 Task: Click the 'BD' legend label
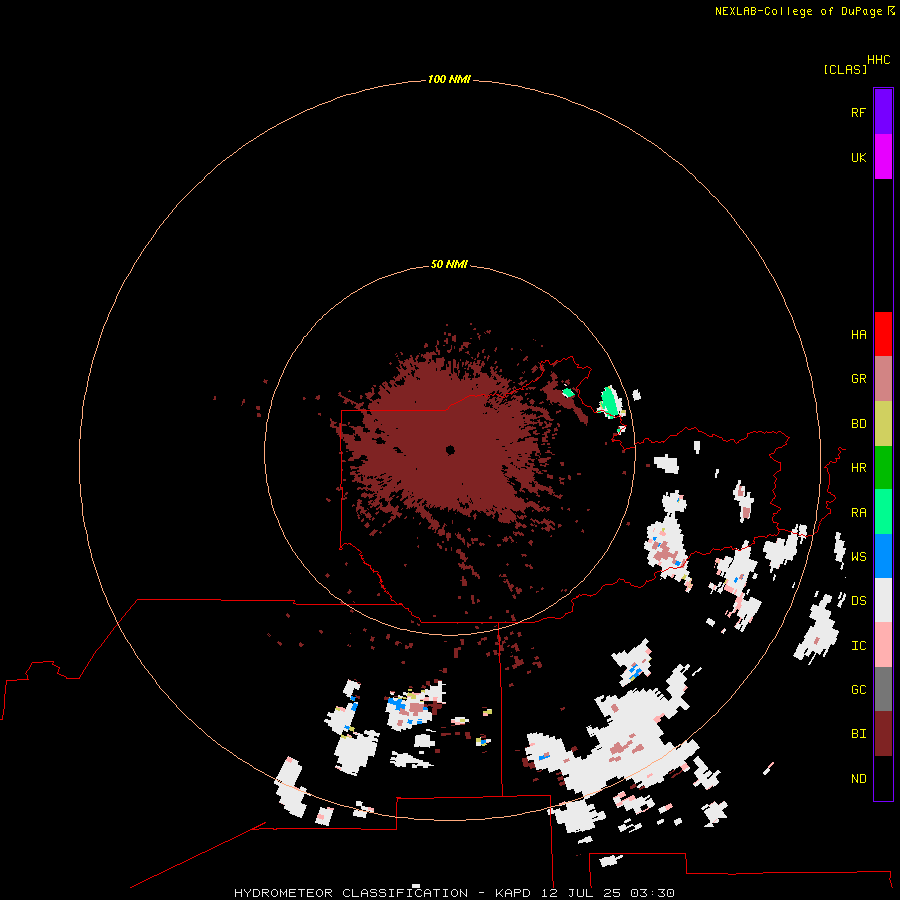858,424
